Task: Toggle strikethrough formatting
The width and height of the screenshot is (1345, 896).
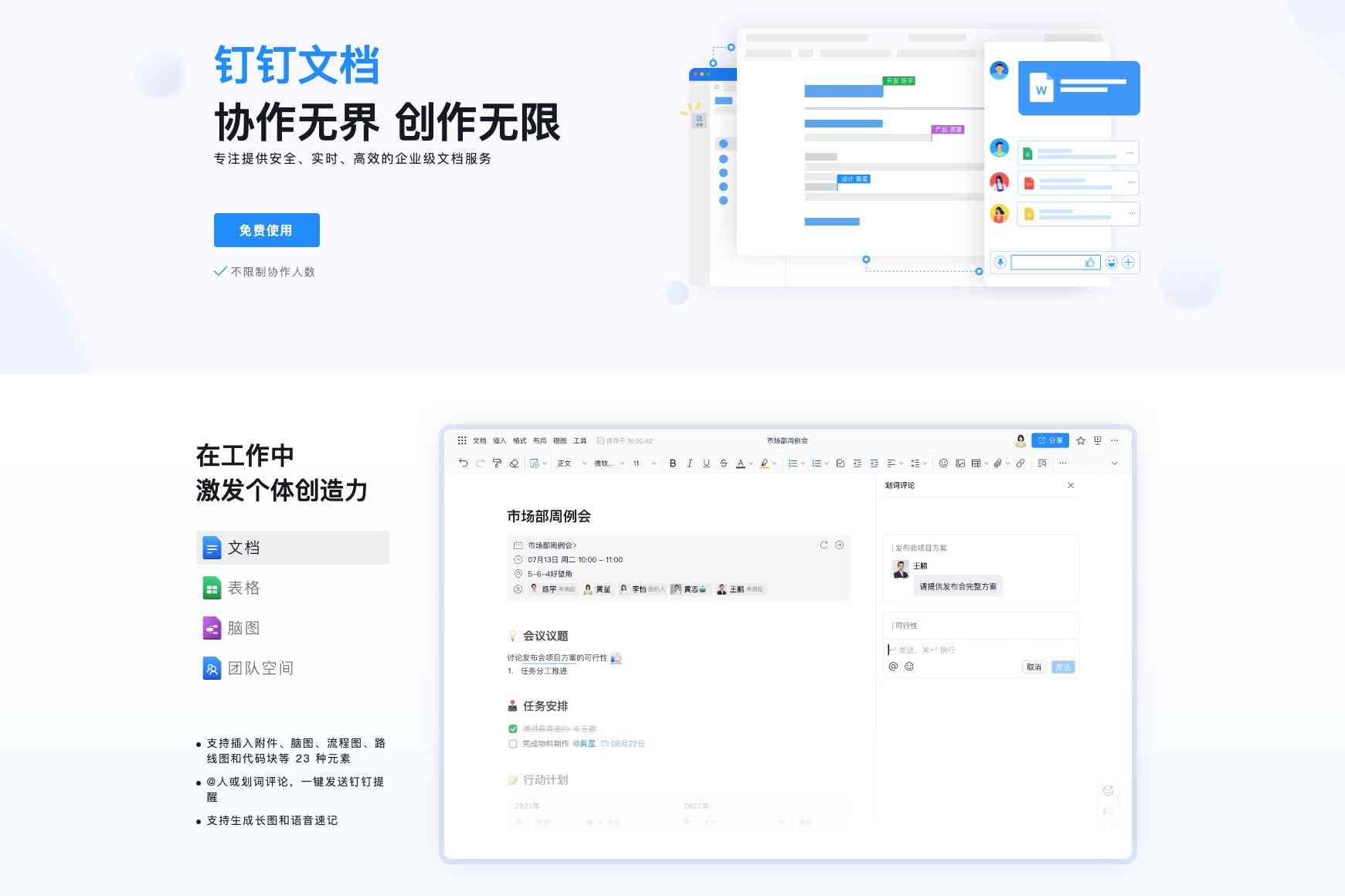Action: click(x=724, y=463)
